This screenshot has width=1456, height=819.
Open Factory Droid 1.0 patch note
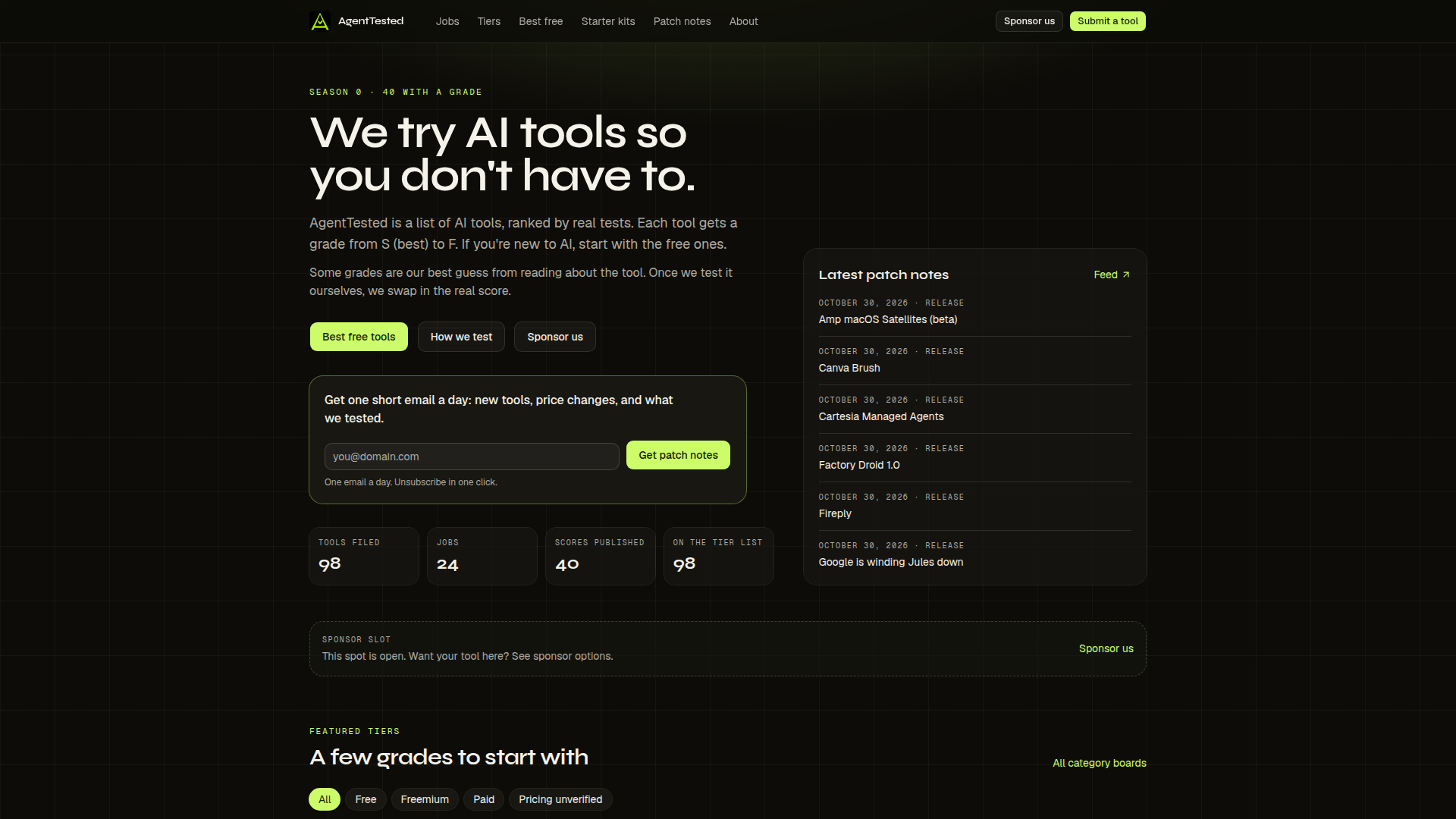[x=859, y=465]
